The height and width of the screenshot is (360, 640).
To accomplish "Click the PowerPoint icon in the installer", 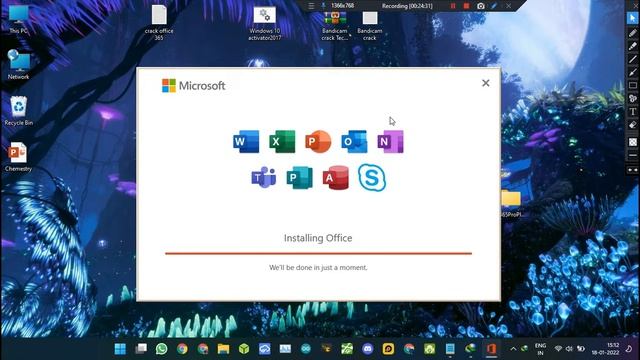I will click(x=318, y=141).
